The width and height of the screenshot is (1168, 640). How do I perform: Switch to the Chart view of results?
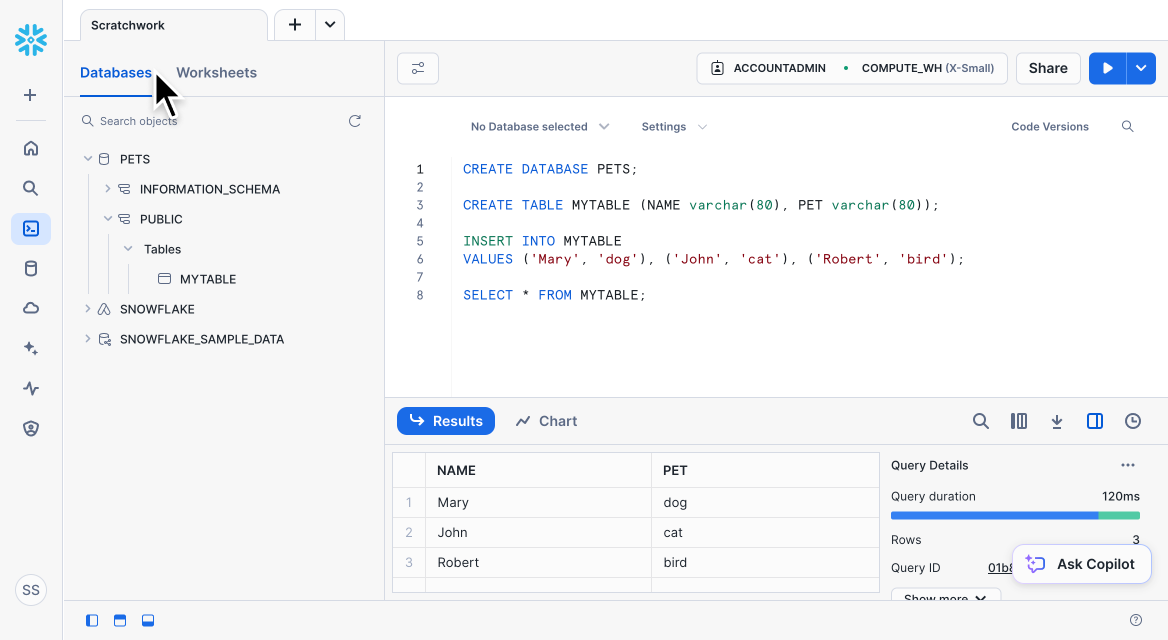click(546, 421)
